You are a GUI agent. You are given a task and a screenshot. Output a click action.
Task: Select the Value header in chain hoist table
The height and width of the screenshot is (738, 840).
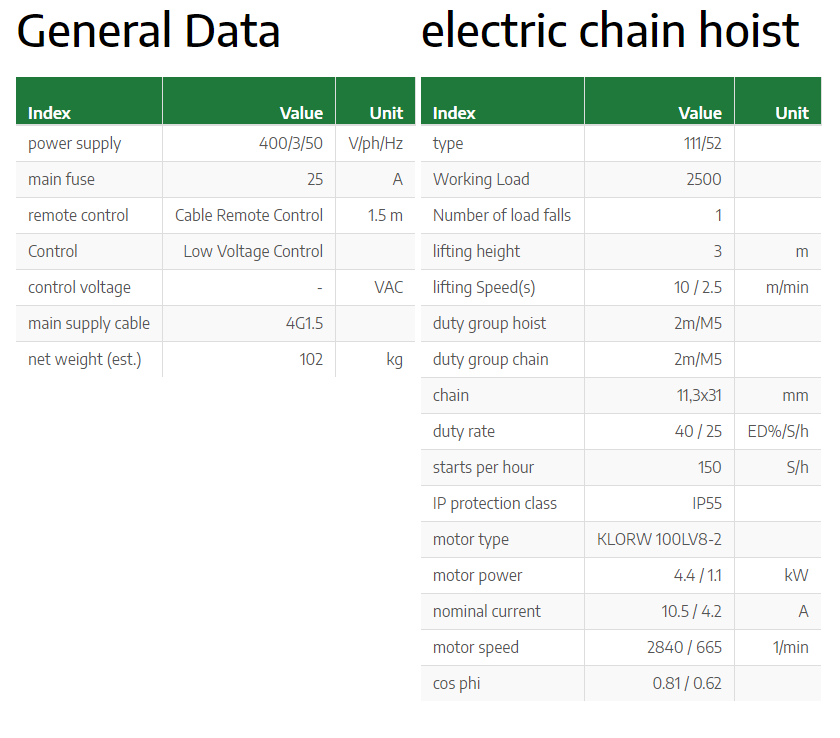[x=700, y=113]
